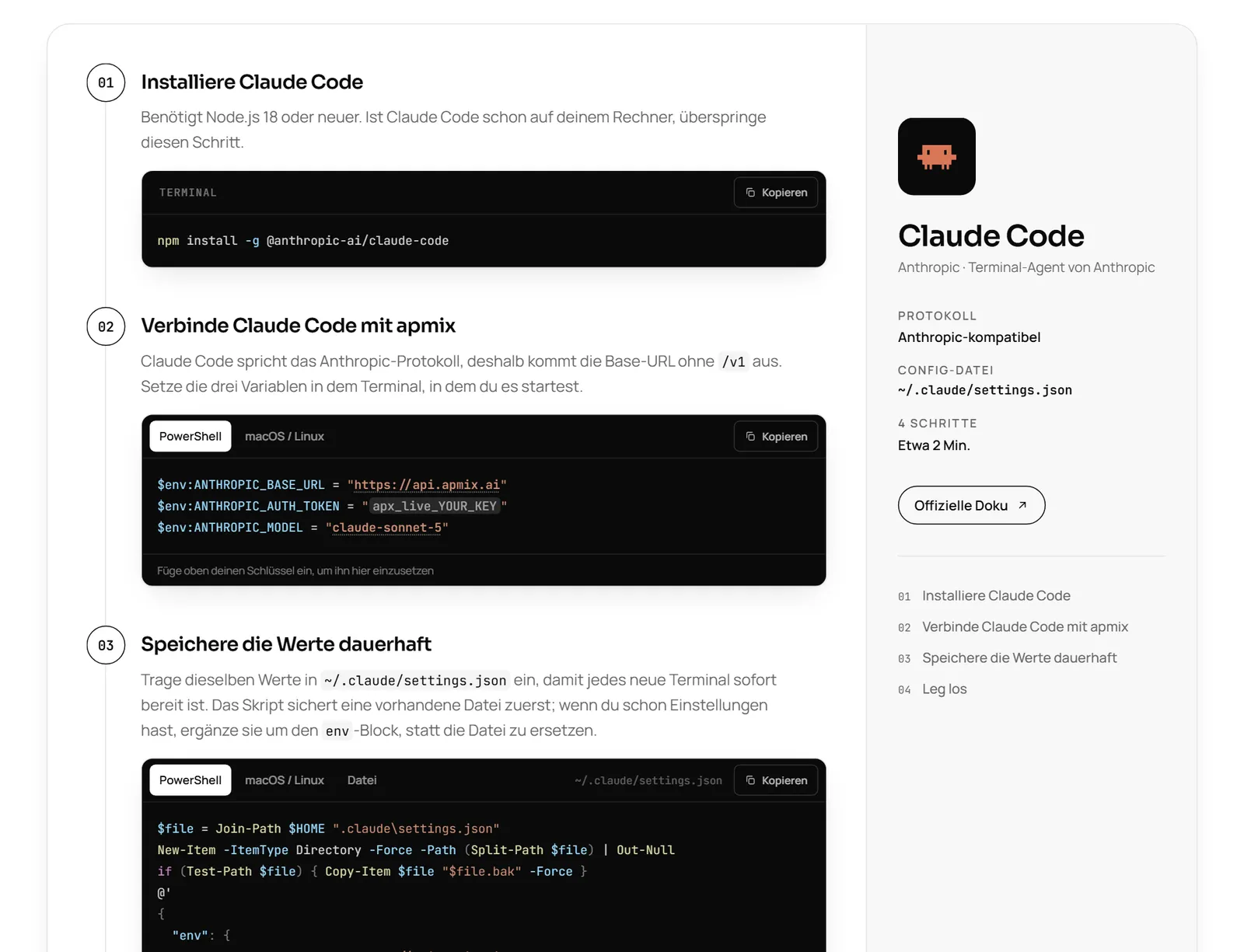This screenshot has height=952, width=1244.
Task: Click the inline 'env' code snippet in step 03
Action: point(337,731)
